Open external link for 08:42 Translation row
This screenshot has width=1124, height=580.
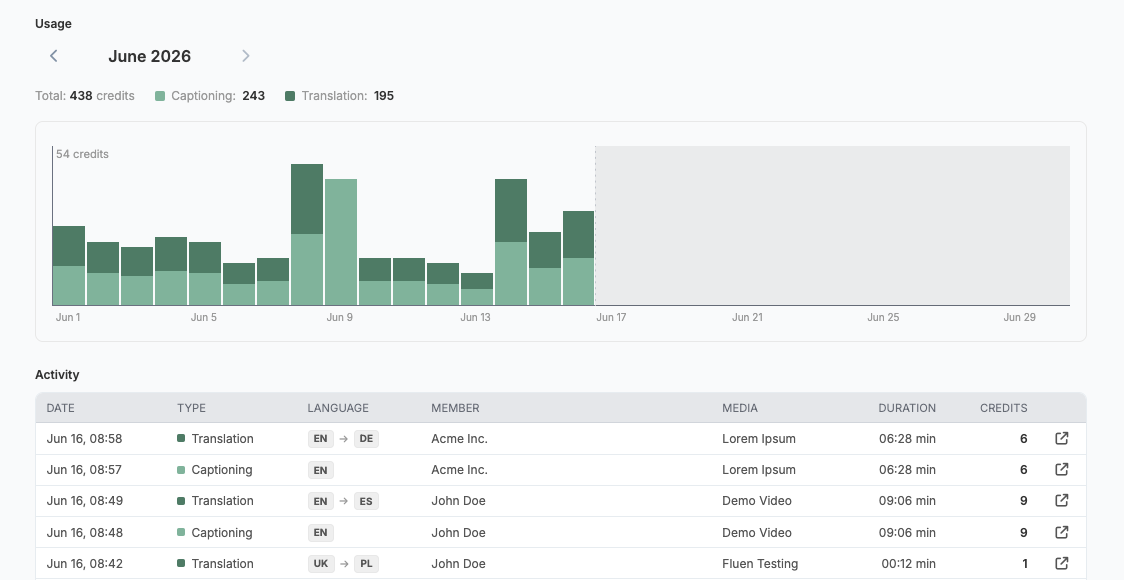click(x=1062, y=564)
